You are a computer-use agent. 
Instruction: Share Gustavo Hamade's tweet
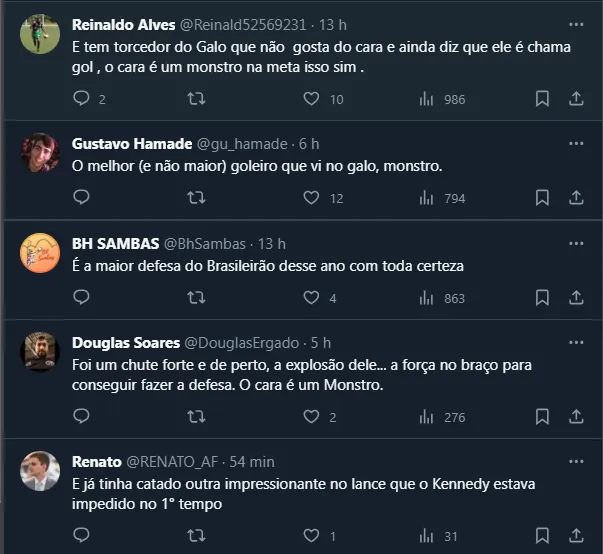576,198
